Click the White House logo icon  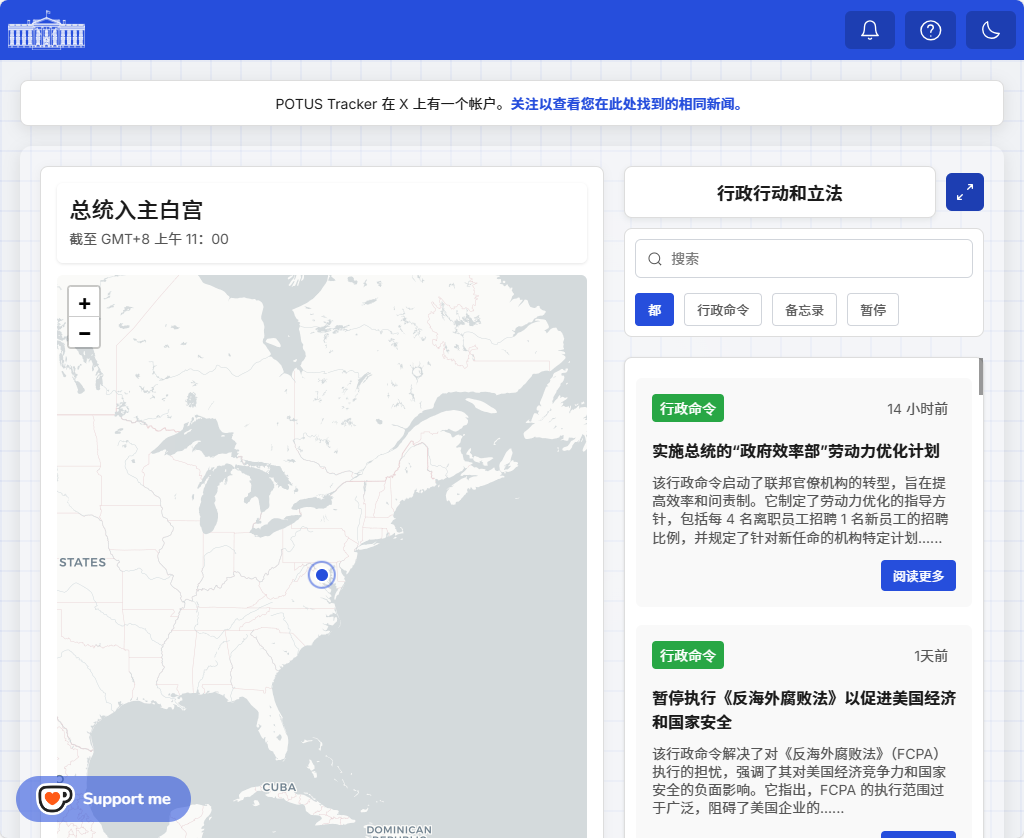[x=47, y=30]
